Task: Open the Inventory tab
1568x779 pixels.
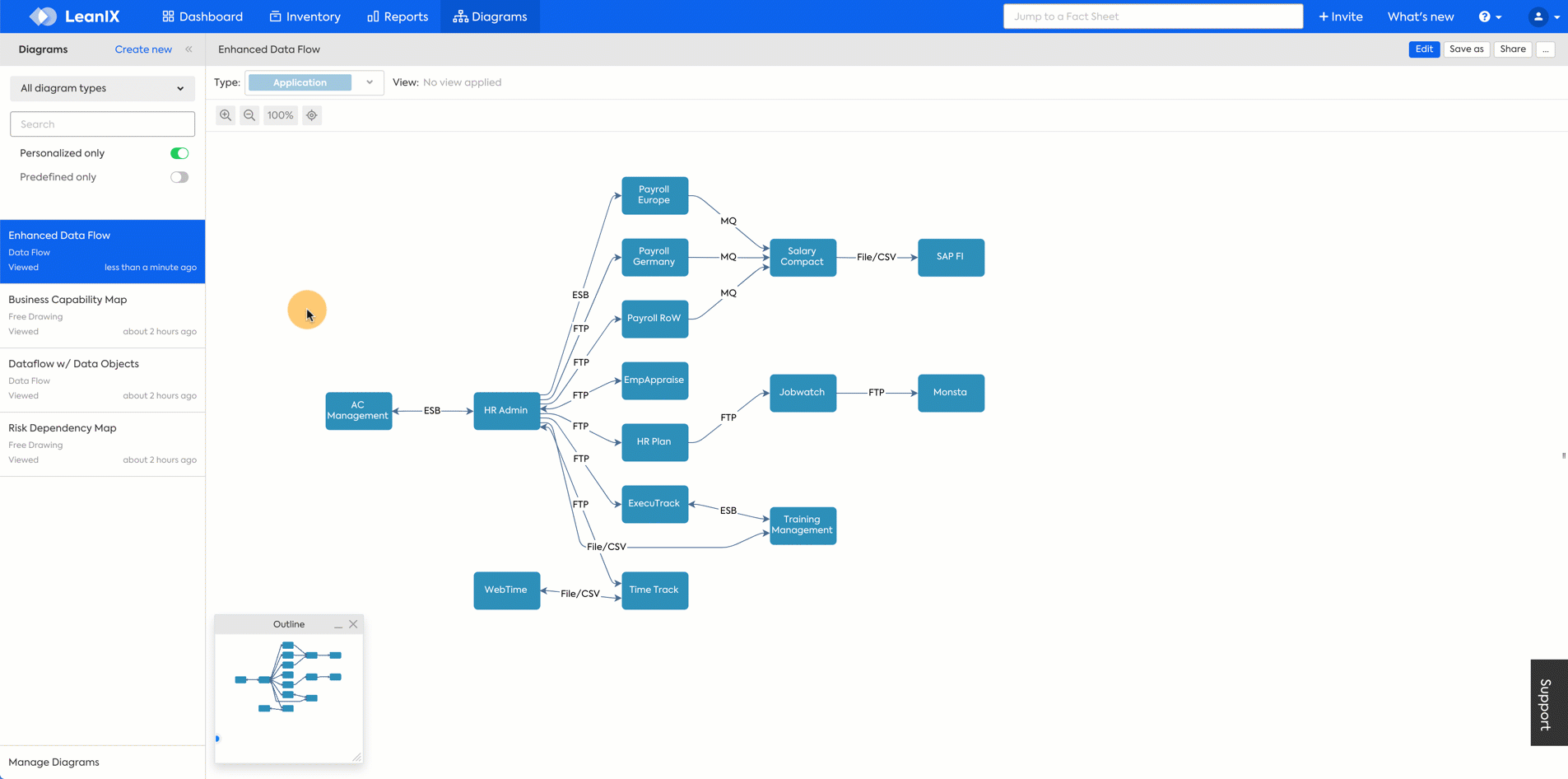Action: (x=305, y=16)
